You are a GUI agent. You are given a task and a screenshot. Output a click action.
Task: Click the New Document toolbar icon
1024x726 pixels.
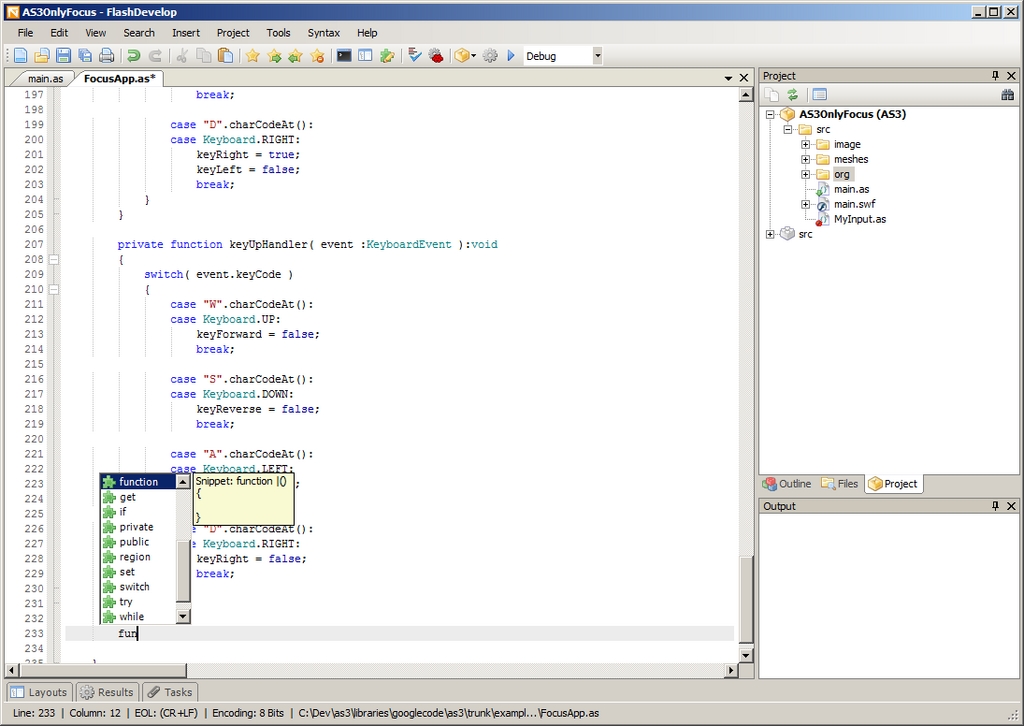tap(20, 56)
